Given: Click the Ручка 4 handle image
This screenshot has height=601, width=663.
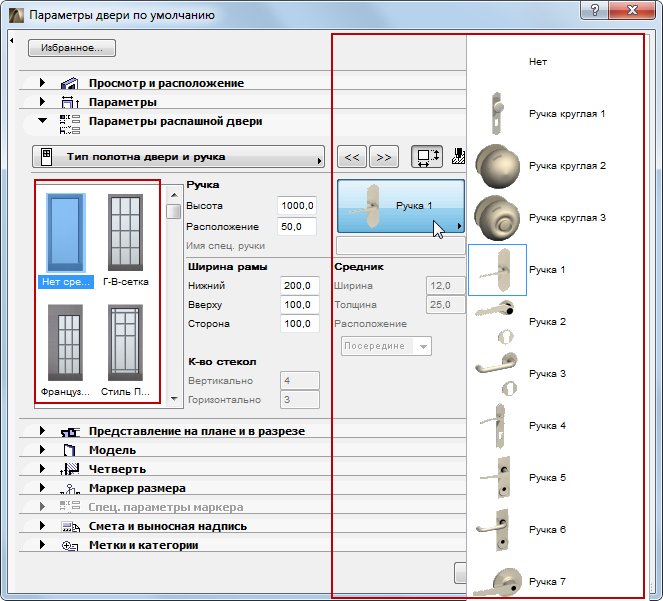Looking at the screenshot, I should point(494,425).
